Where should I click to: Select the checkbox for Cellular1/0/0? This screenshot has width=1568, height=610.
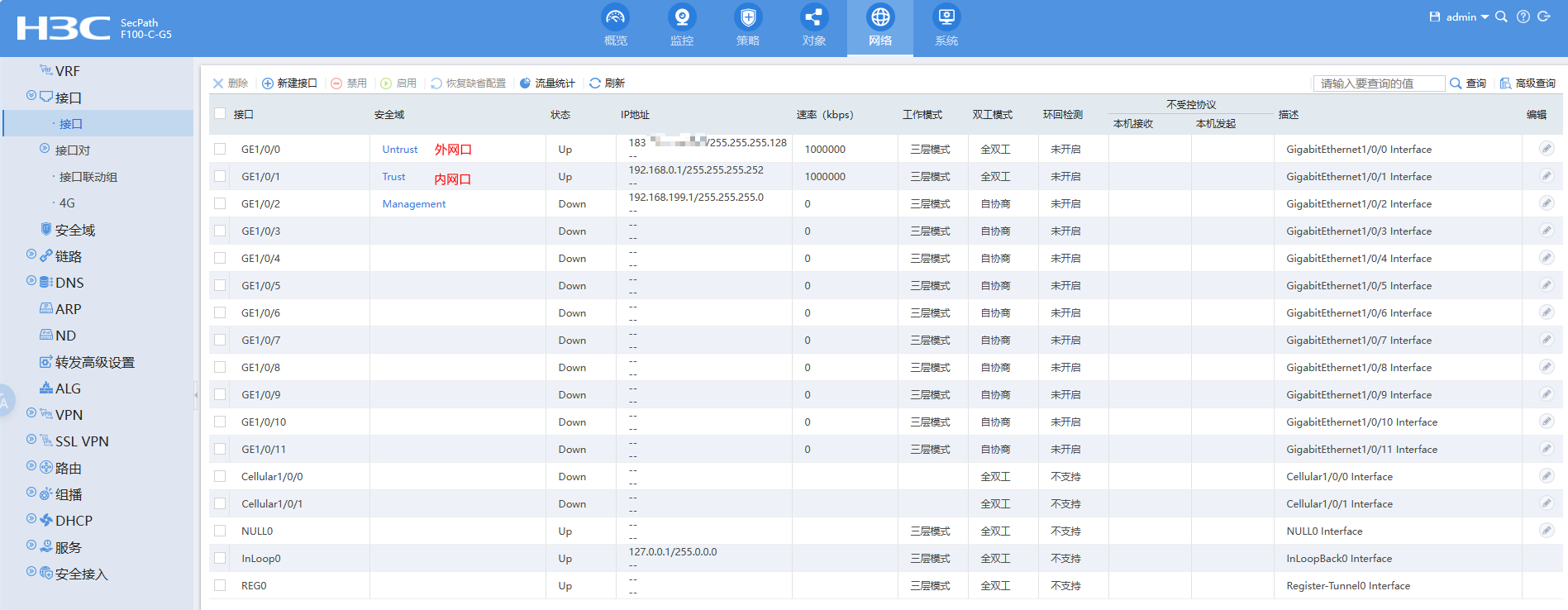tap(220, 476)
